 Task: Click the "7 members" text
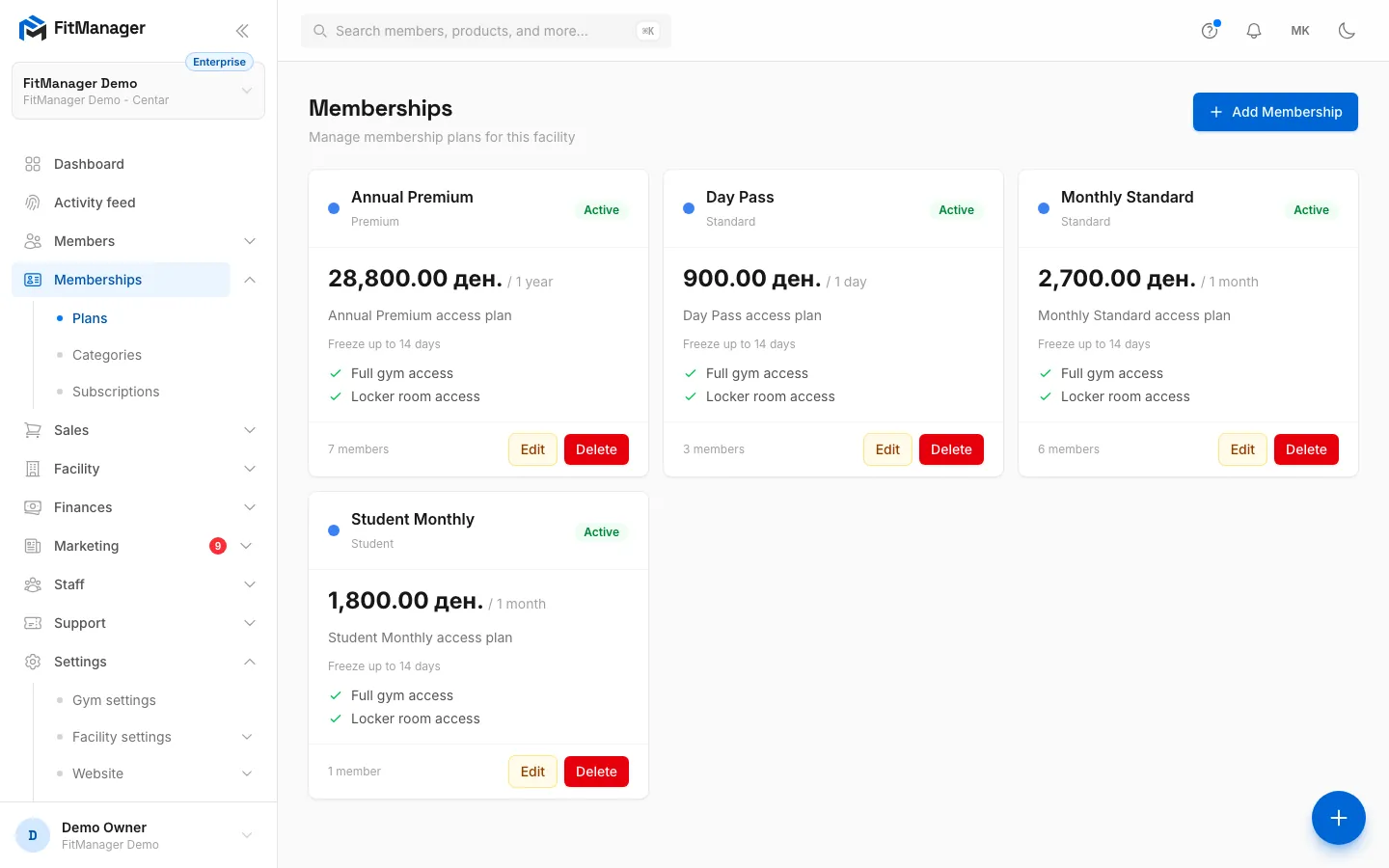[x=358, y=449]
